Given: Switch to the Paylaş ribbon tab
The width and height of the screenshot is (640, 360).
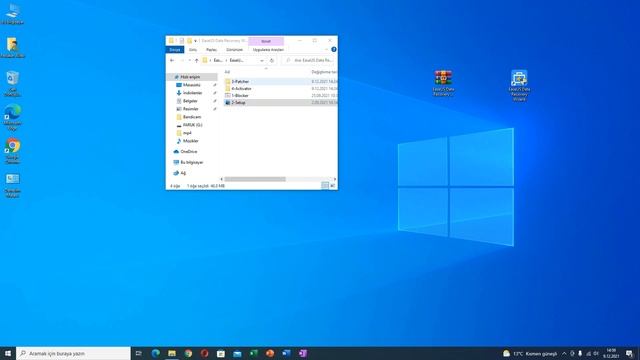Looking at the screenshot, I should click(x=211, y=49).
